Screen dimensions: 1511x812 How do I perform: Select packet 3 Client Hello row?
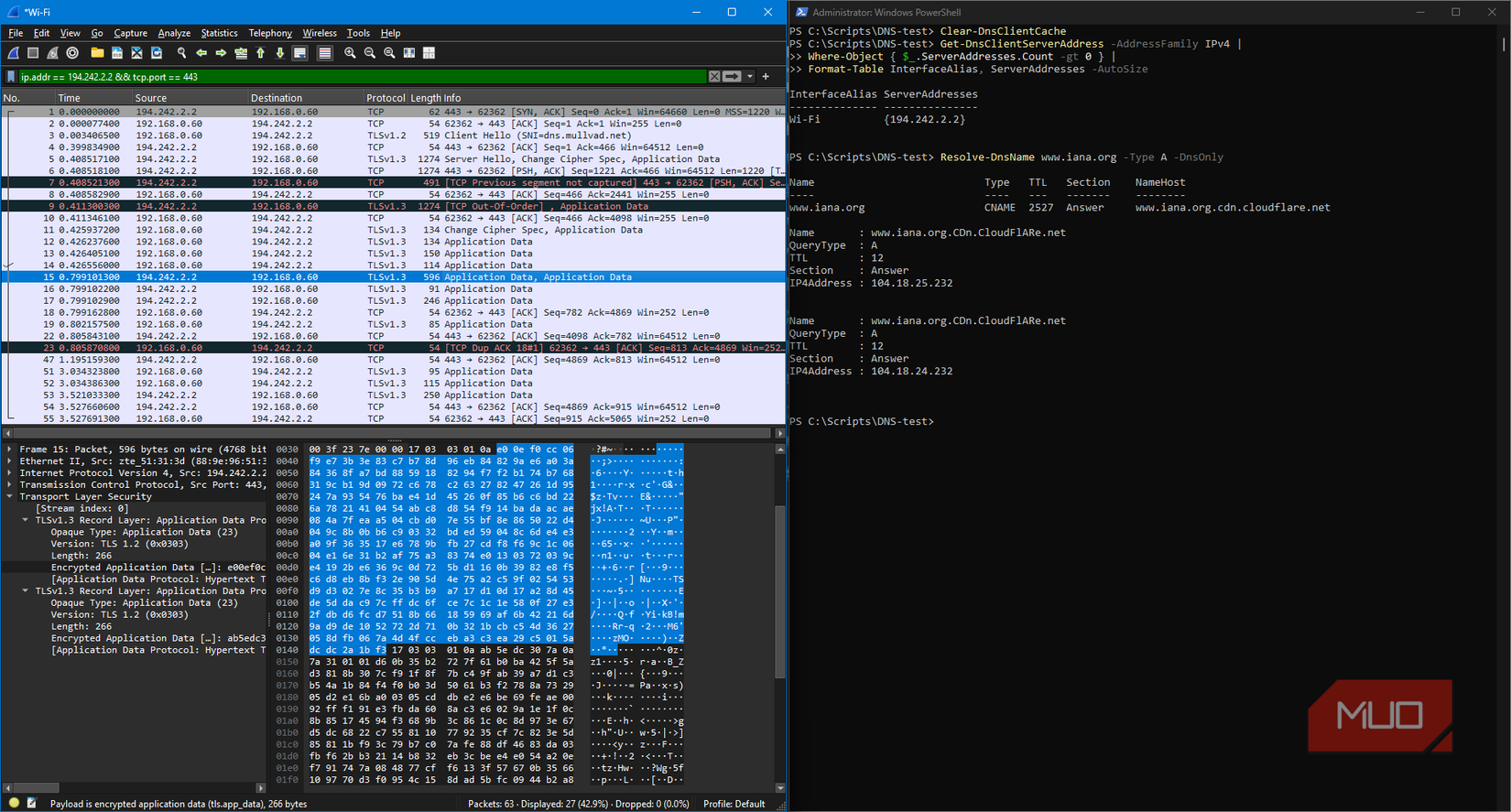click(394, 135)
